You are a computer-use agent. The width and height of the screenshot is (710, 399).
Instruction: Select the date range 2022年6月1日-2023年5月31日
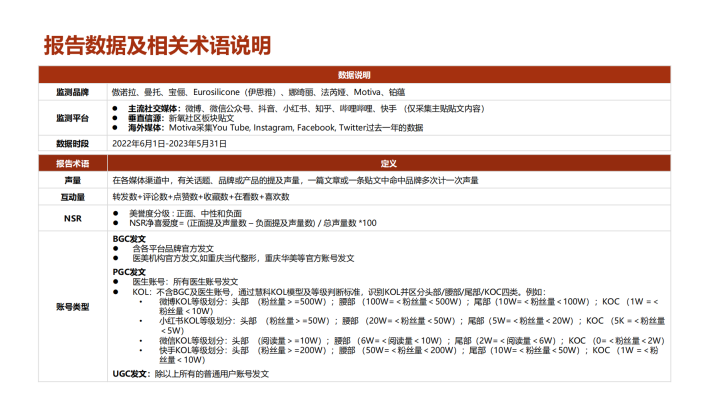(x=169, y=144)
